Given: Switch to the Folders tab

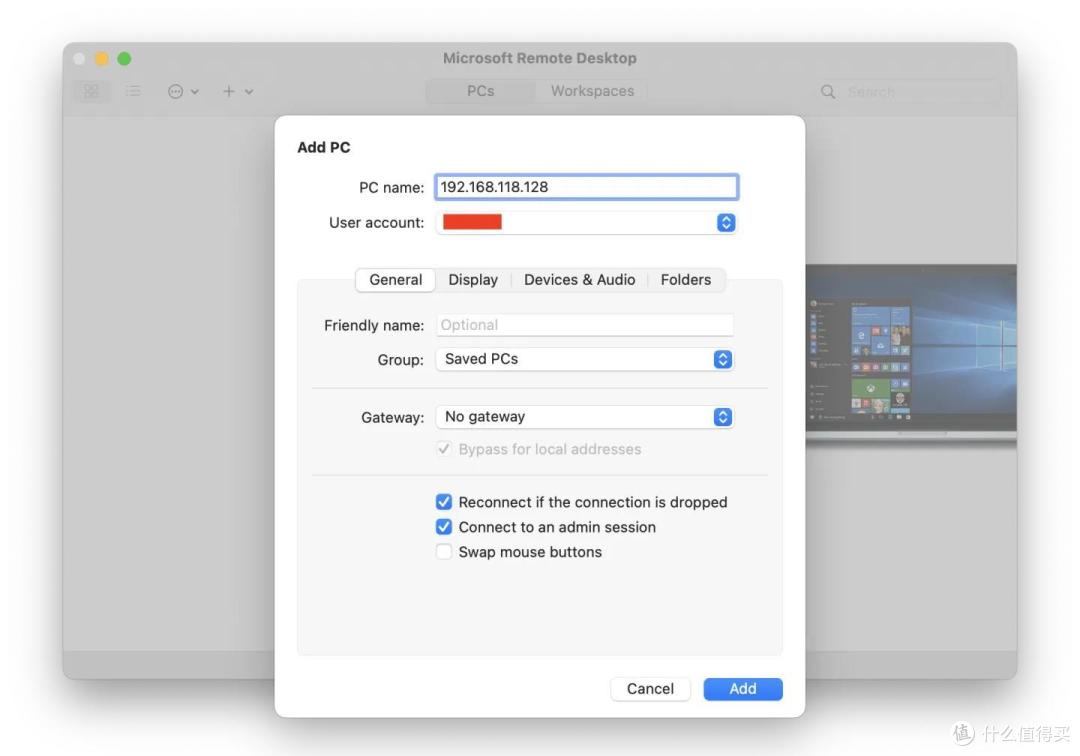Looking at the screenshot, I should (x=685, y=280).
